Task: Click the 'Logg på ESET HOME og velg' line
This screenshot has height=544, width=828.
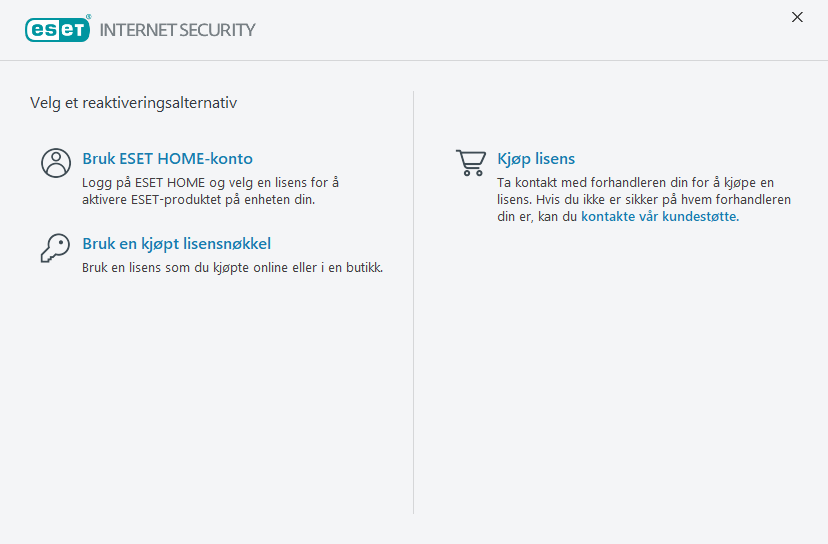Action: click(x=210, y=183)
